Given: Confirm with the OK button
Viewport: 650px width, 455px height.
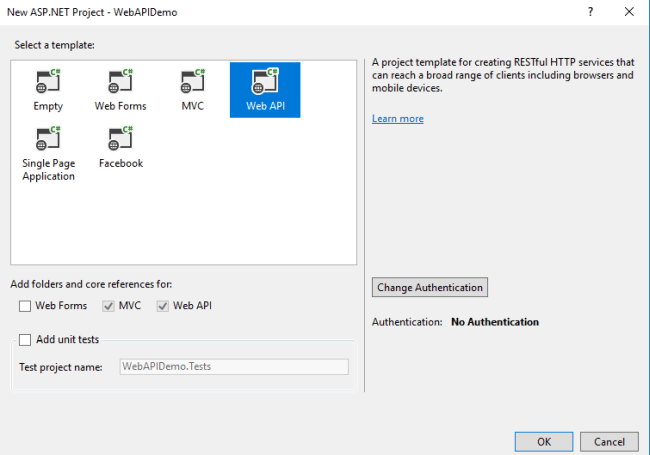Looking at the screenshot, I should click(544, 442).
